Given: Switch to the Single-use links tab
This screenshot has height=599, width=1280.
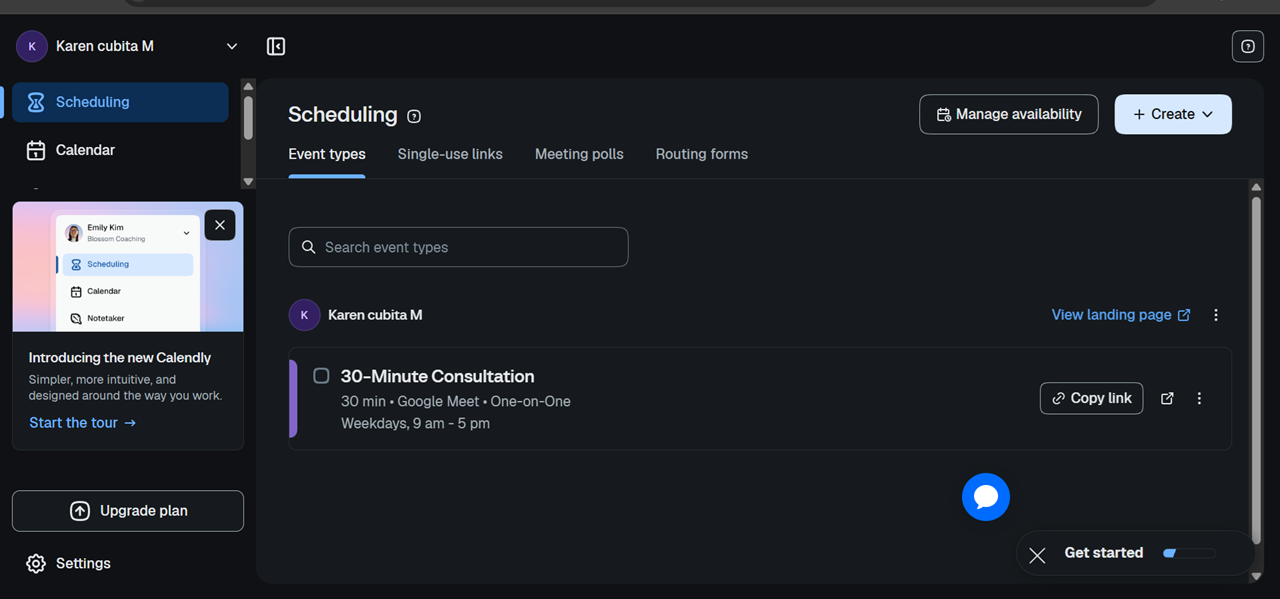Looking at the screenshot, I should (450, 154).
